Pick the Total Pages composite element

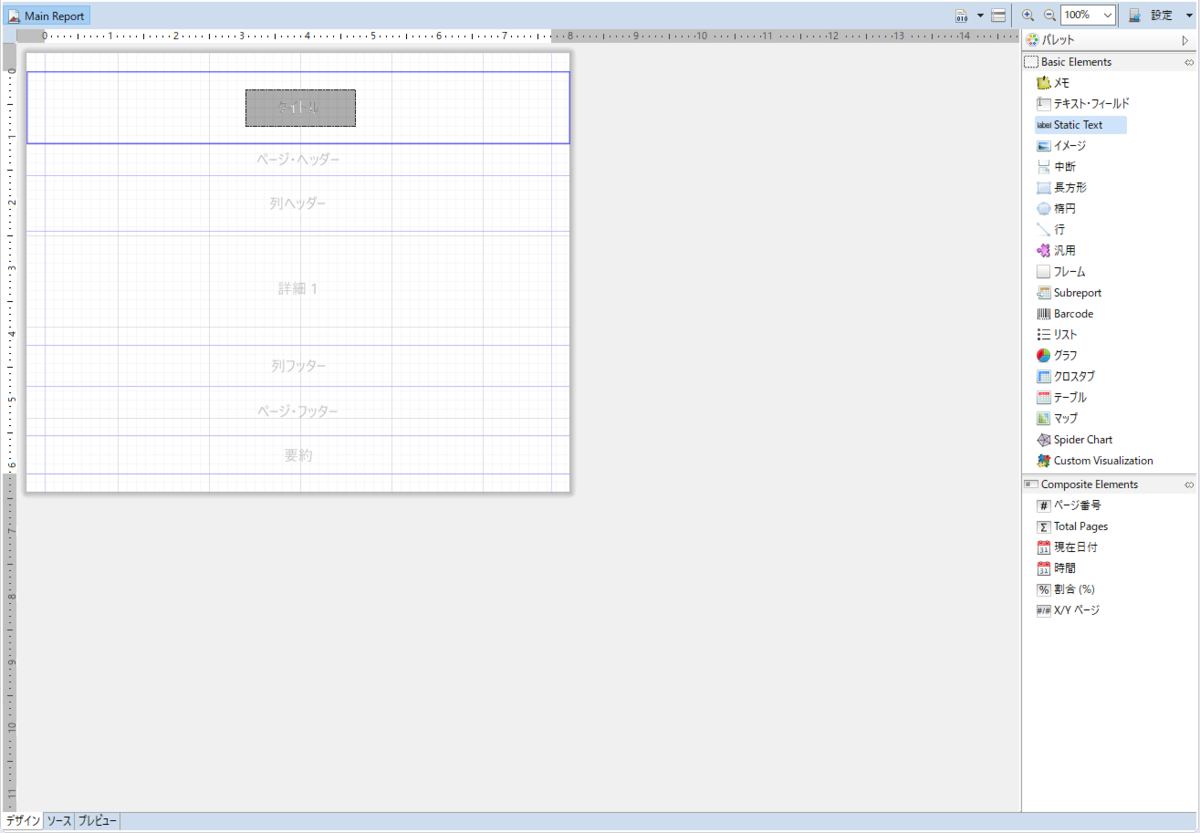[x=1073, y=527]
